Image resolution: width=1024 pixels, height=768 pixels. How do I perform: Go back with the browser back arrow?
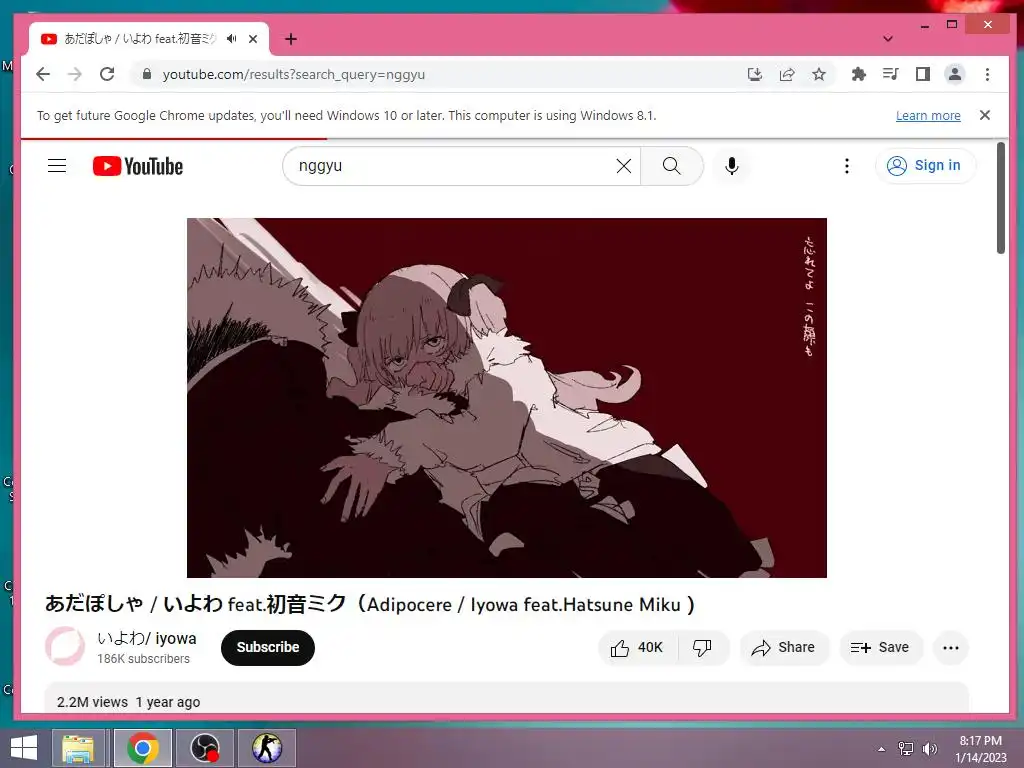tap(43, 74)
